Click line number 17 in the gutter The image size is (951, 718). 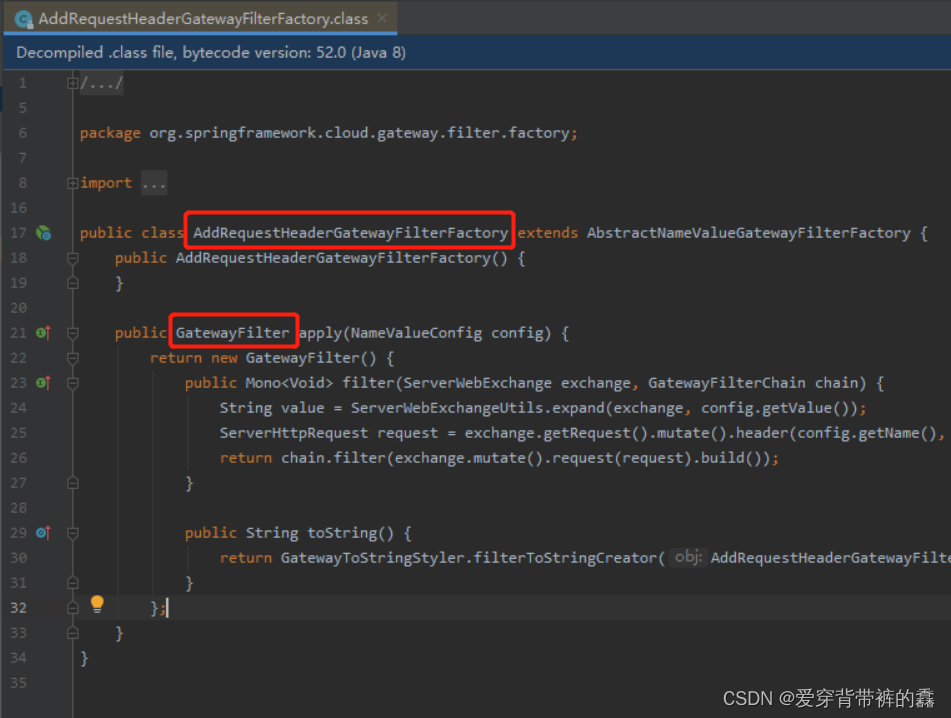click(x=18, y=233)
